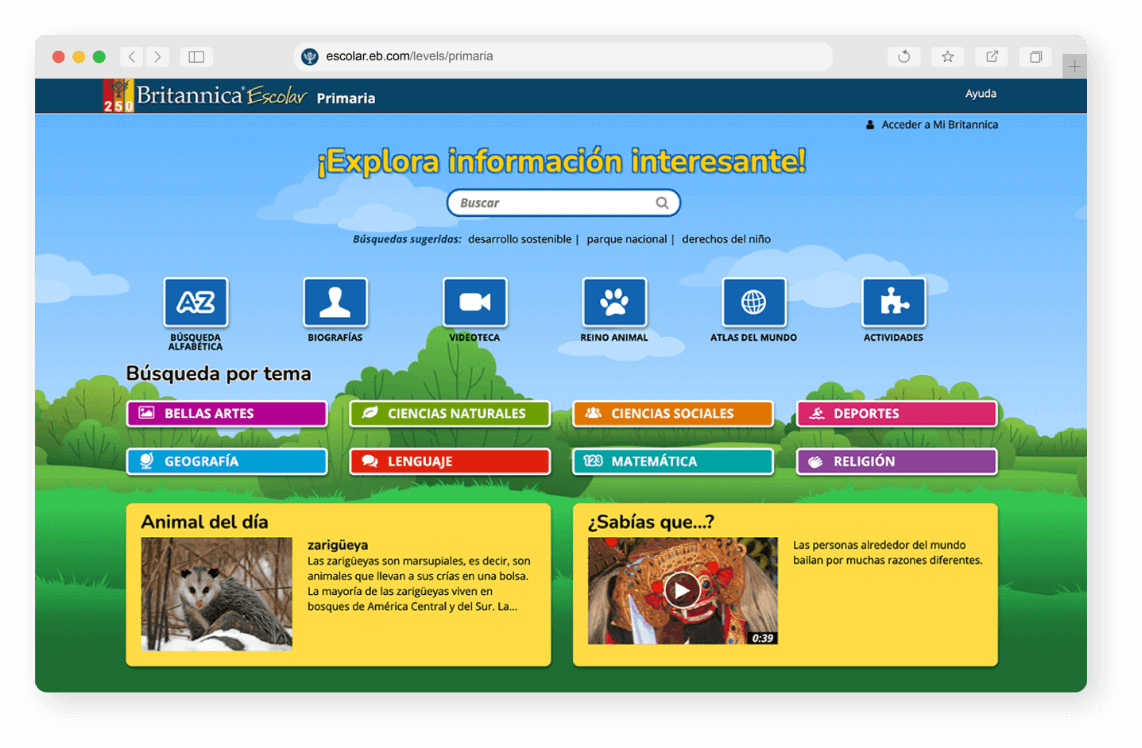Viewport: 1142px width, 748px height.
Task: Bookmark the page with the star icon
Action: [x=948, y=56]
